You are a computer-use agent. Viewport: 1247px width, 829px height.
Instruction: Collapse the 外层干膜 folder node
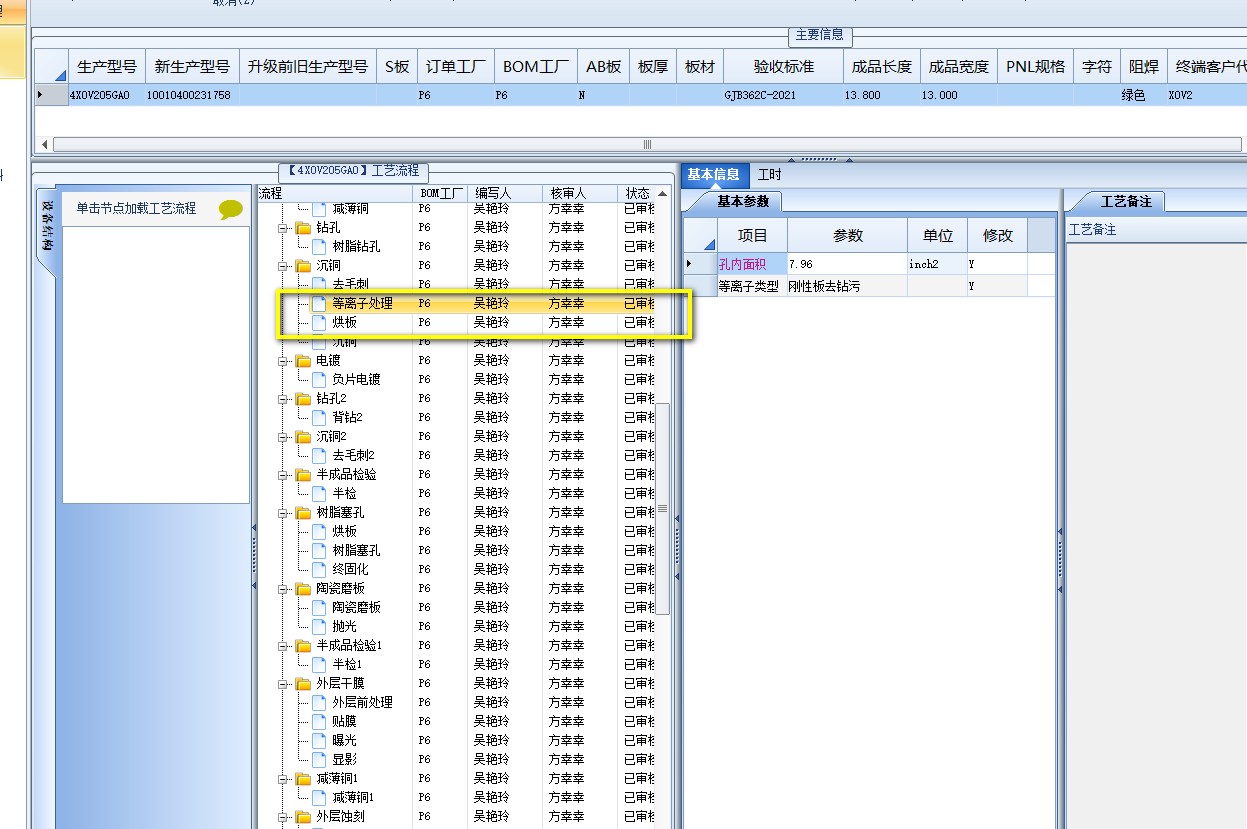click(x=284, y=684)
